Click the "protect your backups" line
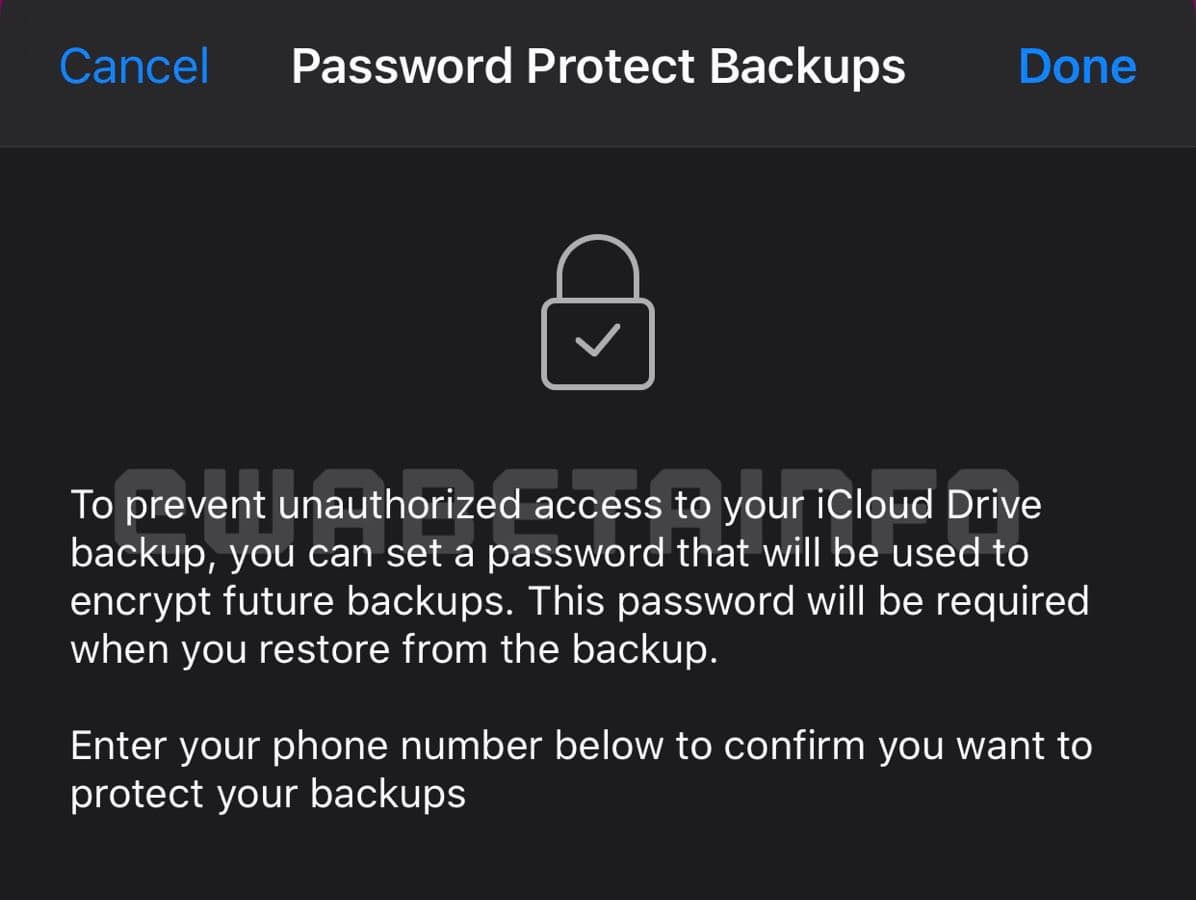The width and height of the screenshot is (1196, 900). click(268, 794)
